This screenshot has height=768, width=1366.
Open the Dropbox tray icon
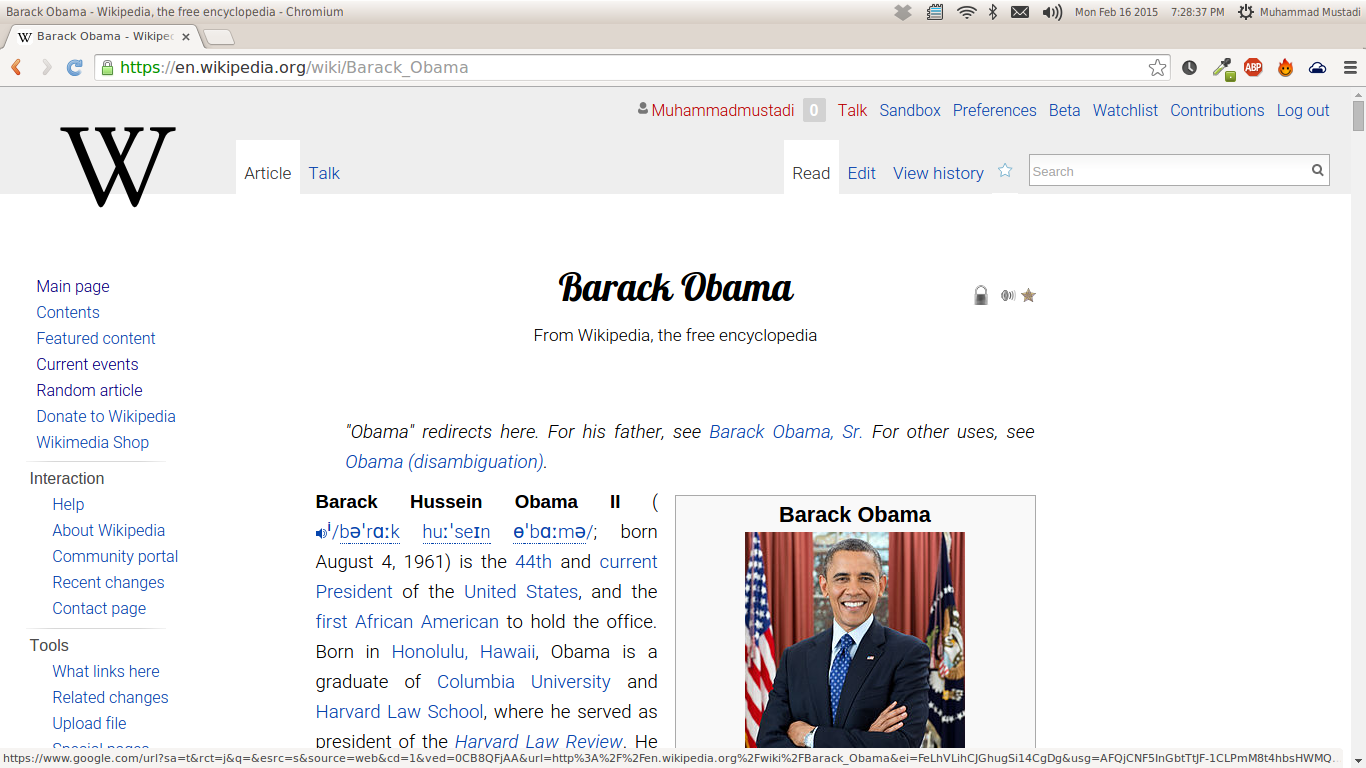pos(903,12)
